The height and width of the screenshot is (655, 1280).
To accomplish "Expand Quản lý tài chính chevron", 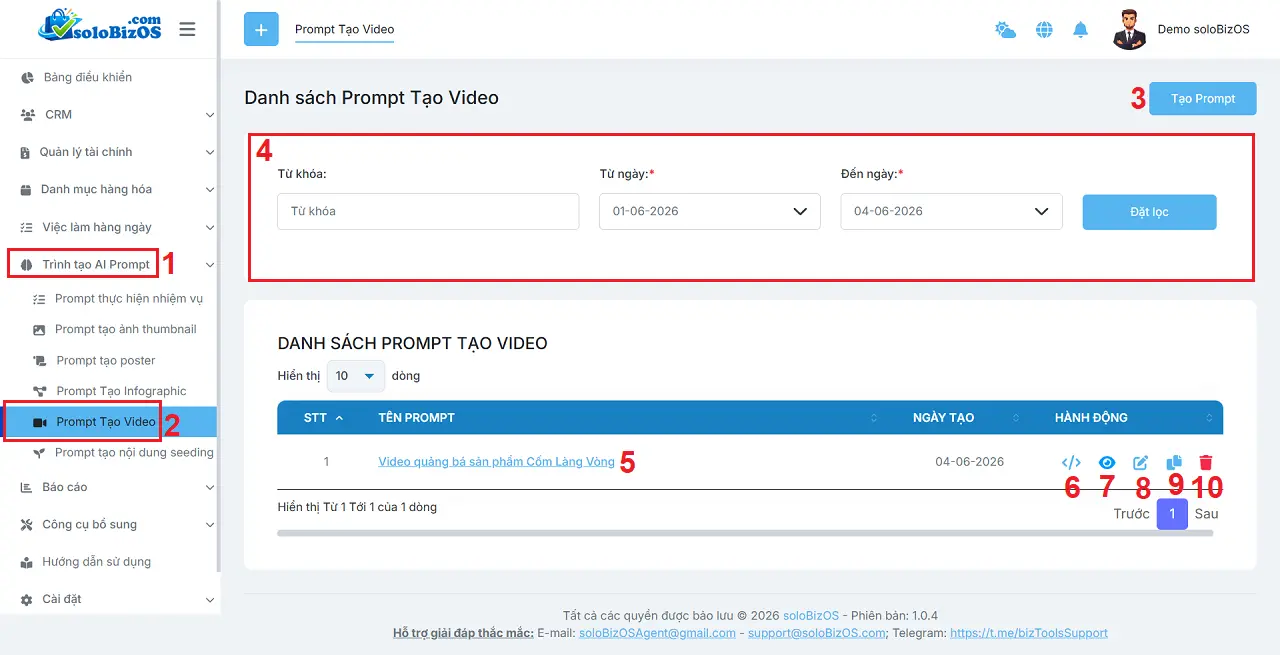I will point(210,152).
